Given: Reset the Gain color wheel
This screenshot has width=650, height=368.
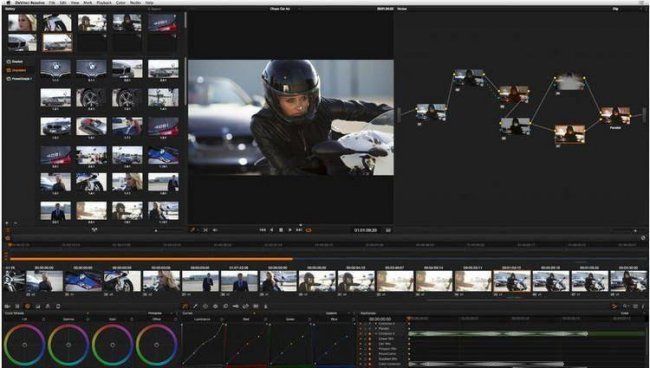Looking at the screenshot, I should pyautogui.click(x=131, y=320).
